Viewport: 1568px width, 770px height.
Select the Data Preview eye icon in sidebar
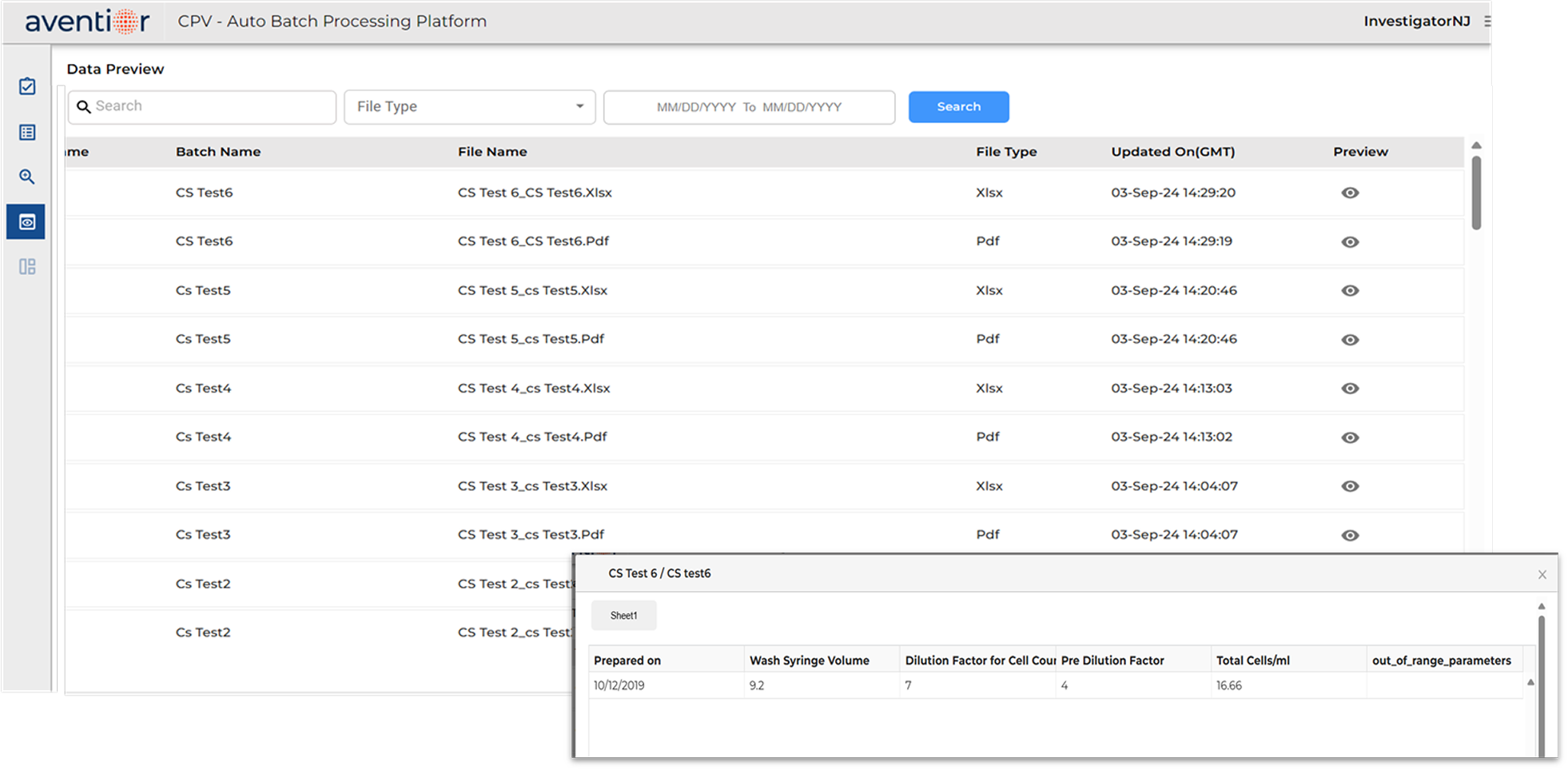(x=26, y=221)
